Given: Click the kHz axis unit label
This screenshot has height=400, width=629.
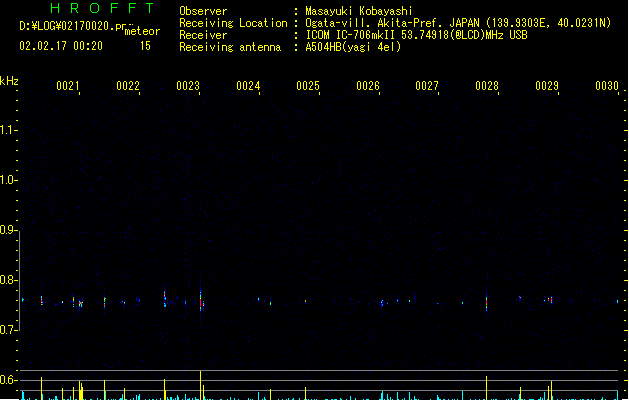Looking at the screenshot, I should click(x=9, y=81).
